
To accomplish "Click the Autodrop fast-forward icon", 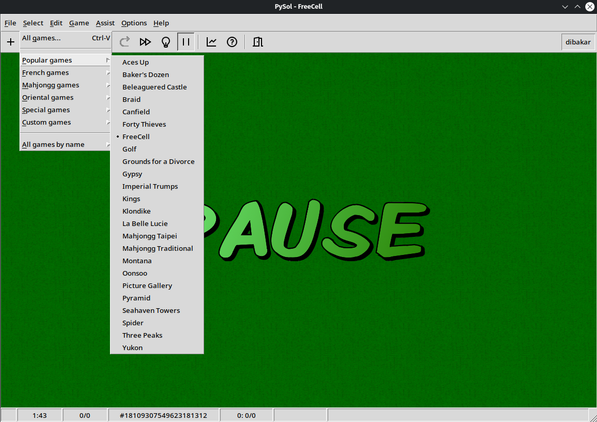I will 145,42.
